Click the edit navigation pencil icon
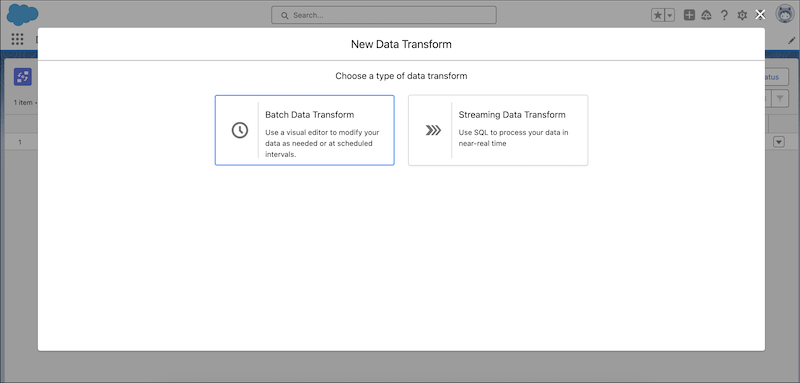The width and height of the screenshot is (800, 383). pos(792,40)
